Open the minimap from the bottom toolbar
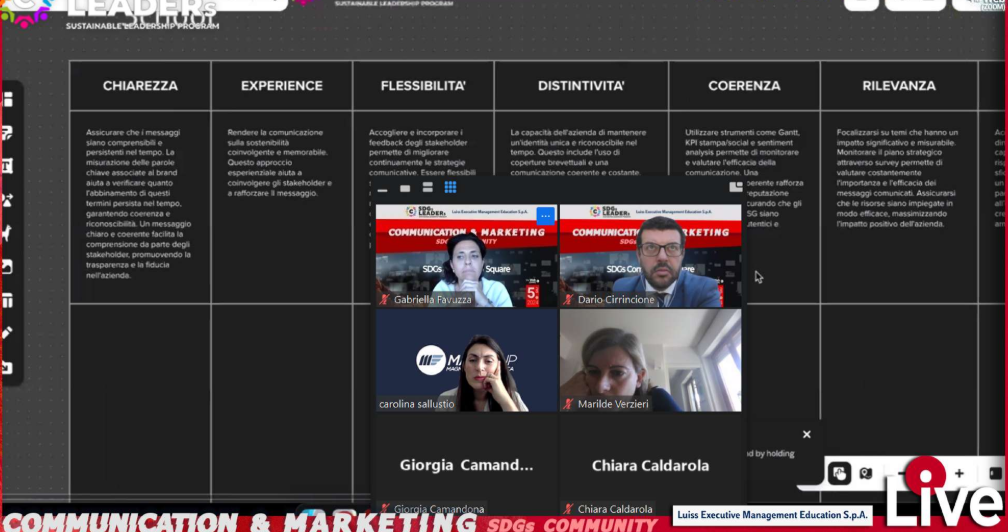Image resolution: width=1008 pixels, height=532 pixels. (x=866, y=473)
